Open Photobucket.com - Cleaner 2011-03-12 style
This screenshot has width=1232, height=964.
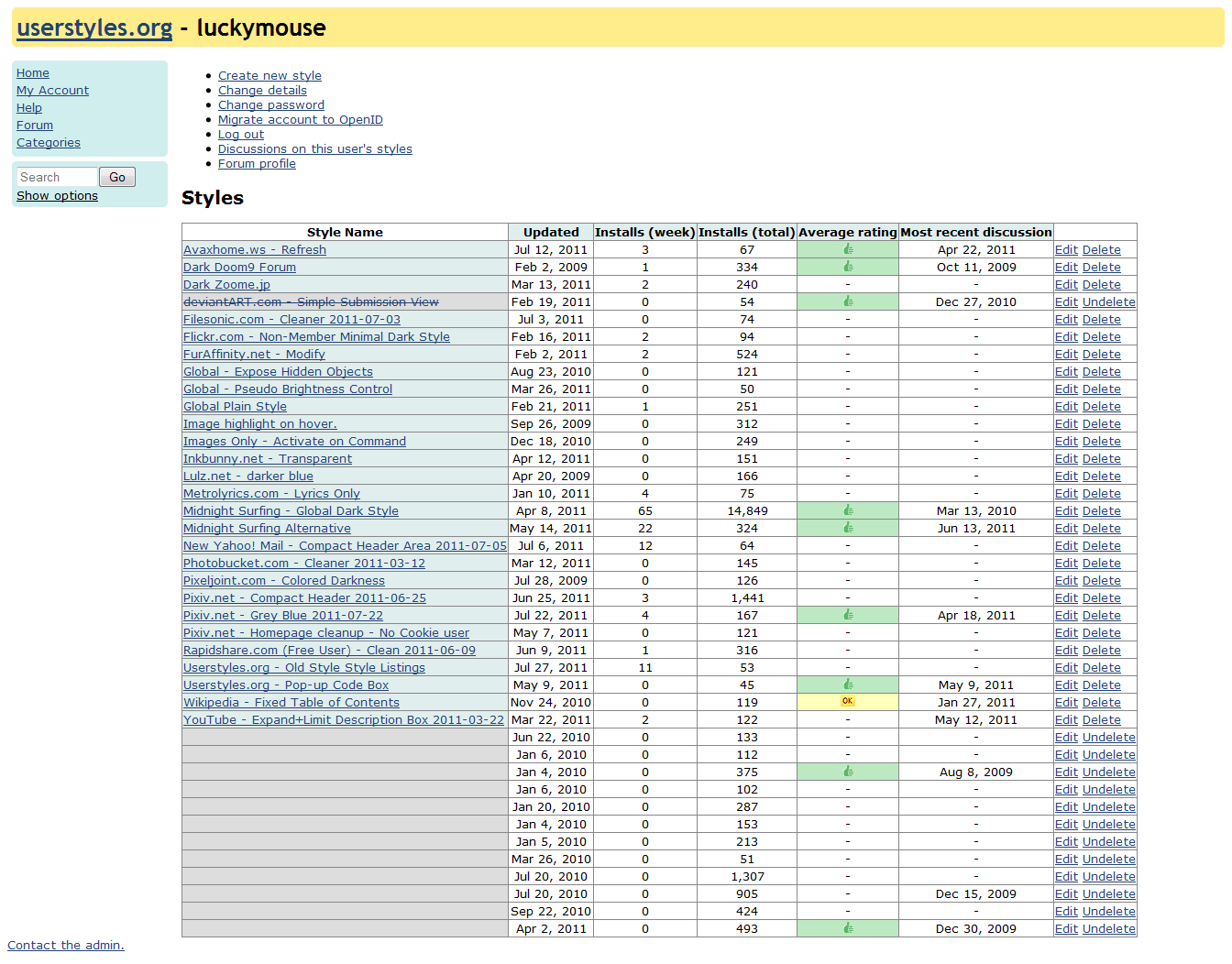[x=304, y=563]
